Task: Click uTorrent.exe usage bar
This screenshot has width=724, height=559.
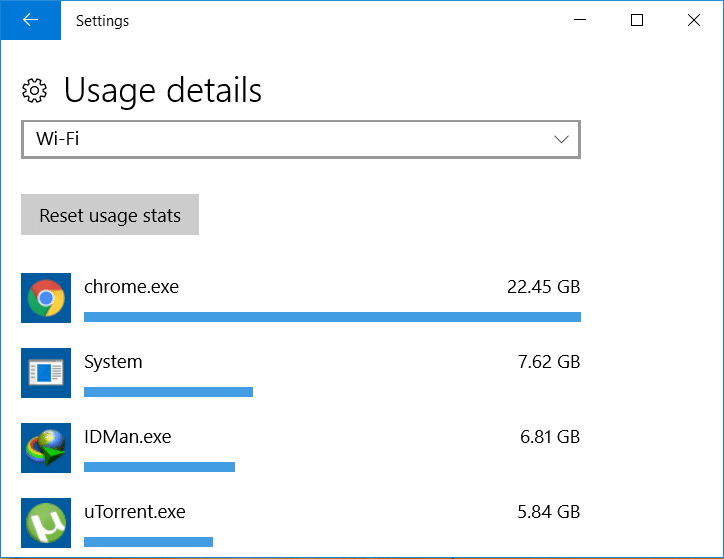Action: 148,542
